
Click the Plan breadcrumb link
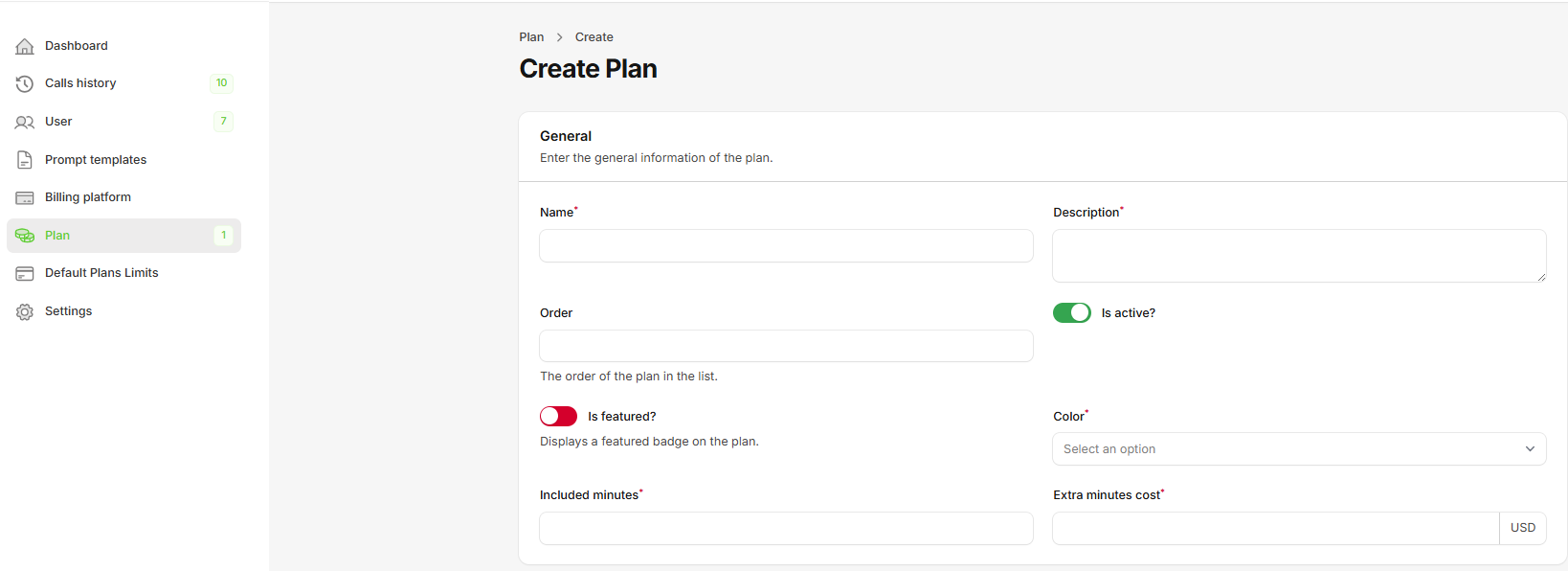click(531, 36)
